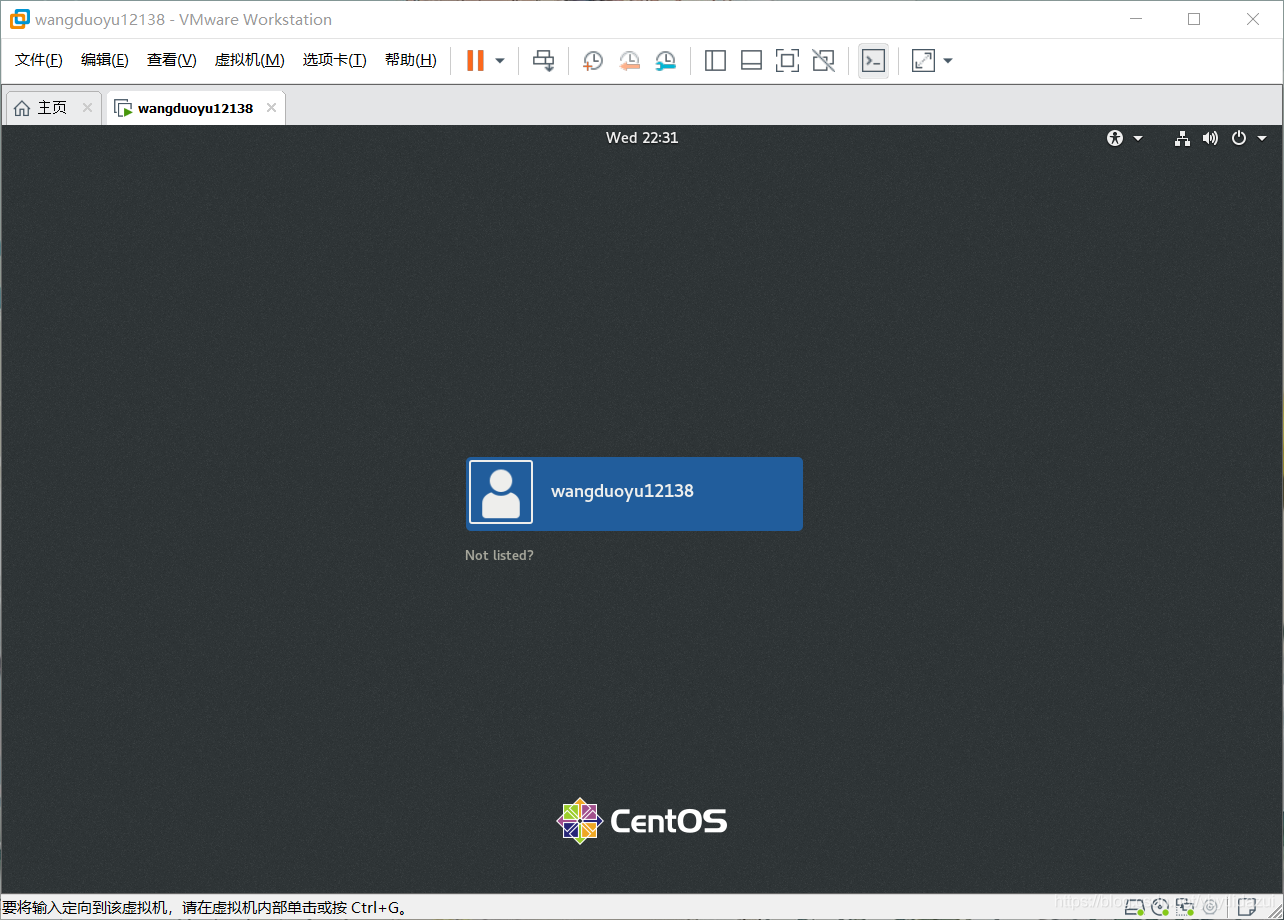1284x920 pixels.
Task: Close the 主页 tab
Action: pyautogui.click(x=87, y=108)
